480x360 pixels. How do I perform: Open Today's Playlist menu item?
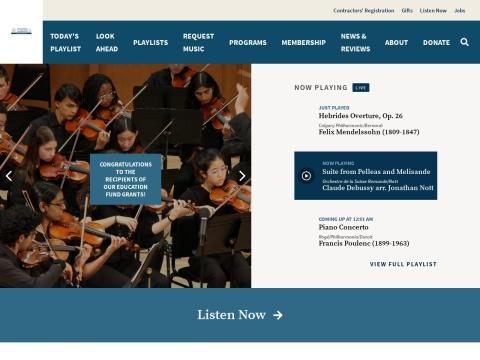pyautogui.click(x=65, y=42)
